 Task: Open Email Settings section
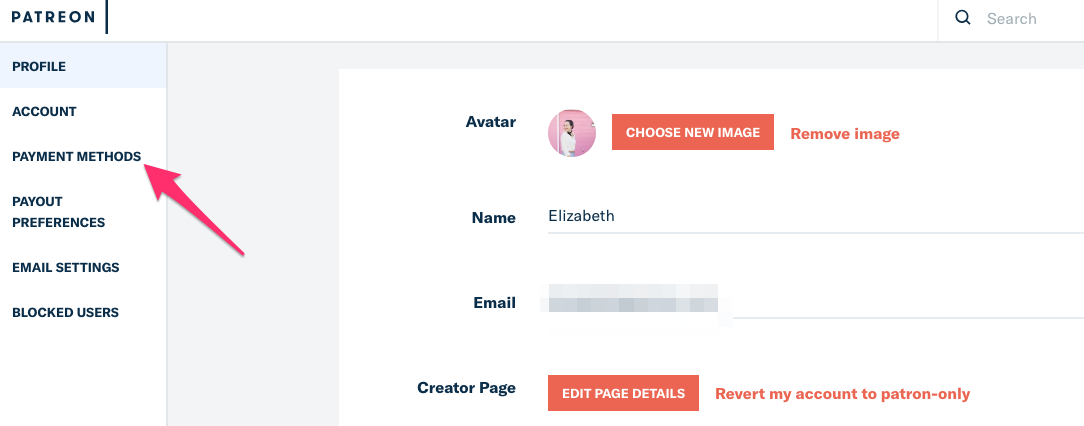(65, 267)
